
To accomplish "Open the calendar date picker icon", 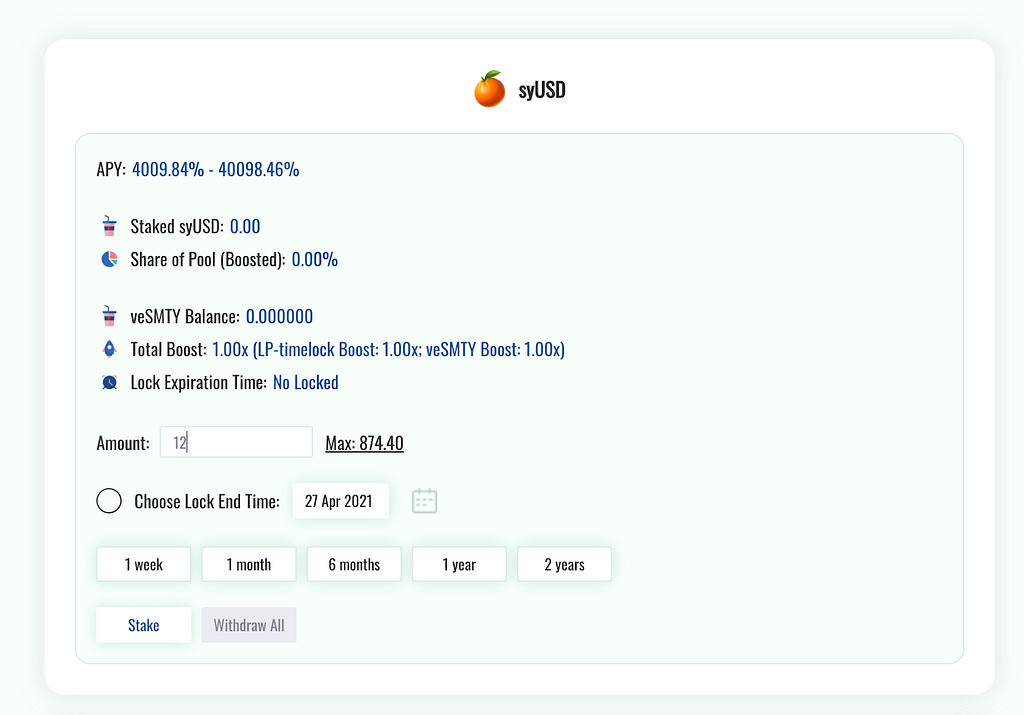I will pos(424,501).
